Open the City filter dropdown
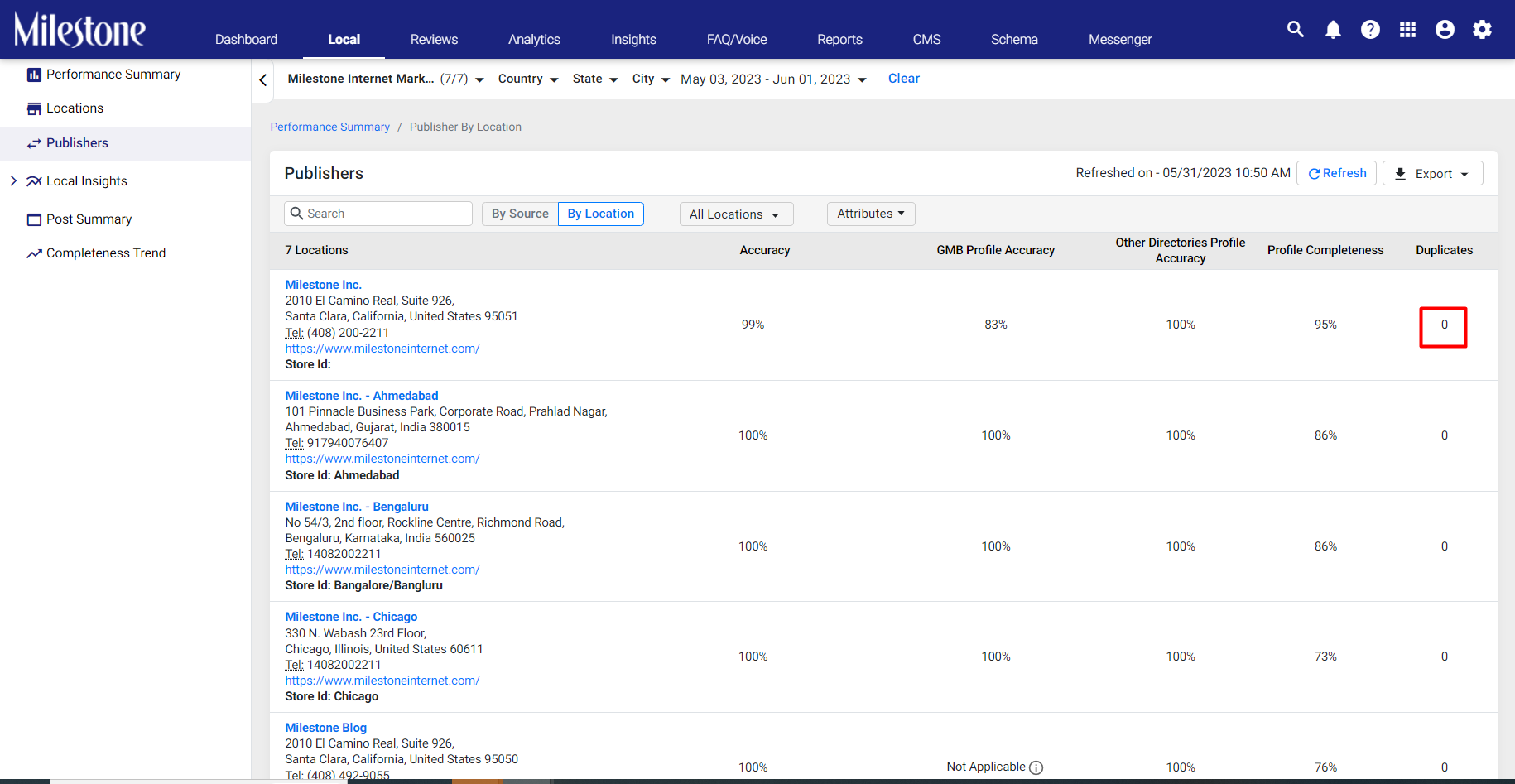 (651, 79)
